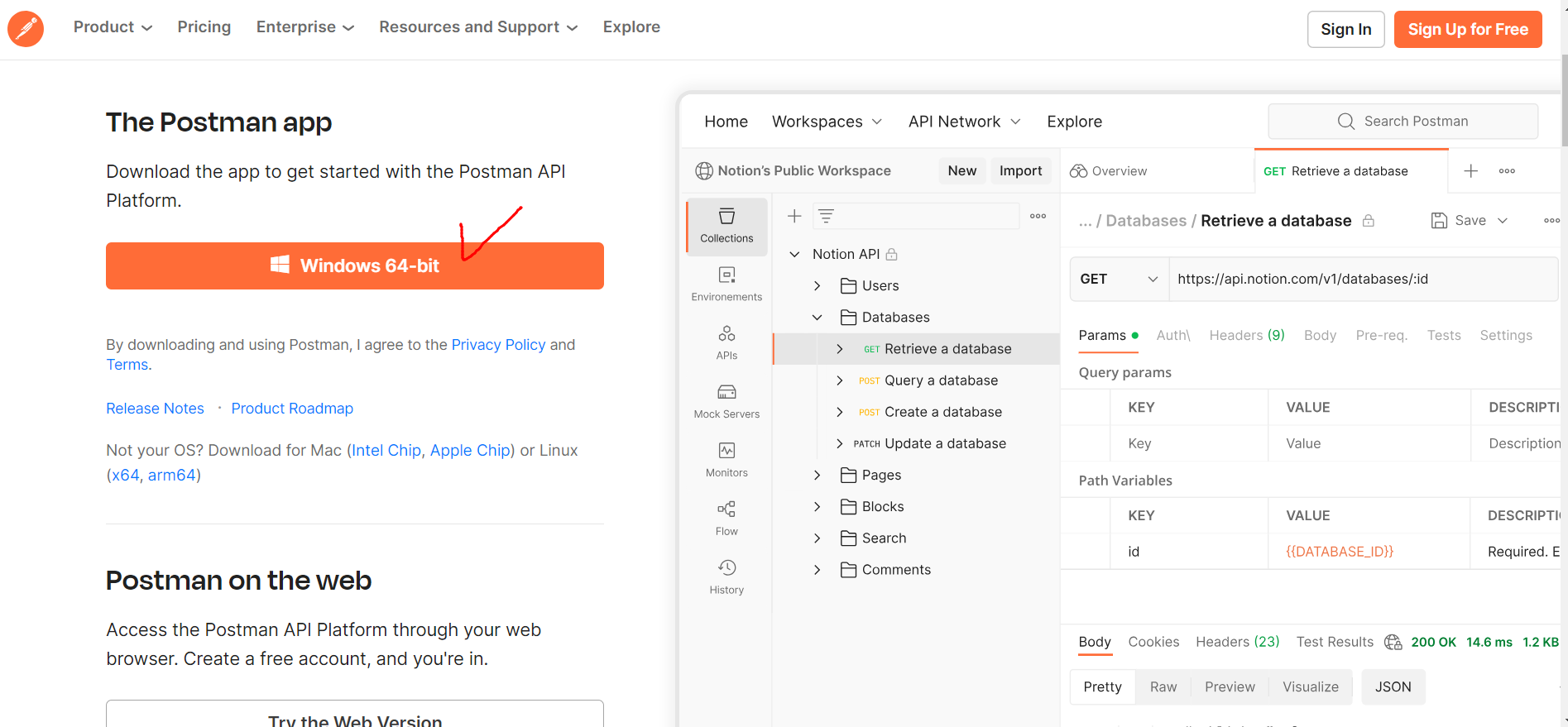Open the three-dot menu above the collections list

point(1038,216)
